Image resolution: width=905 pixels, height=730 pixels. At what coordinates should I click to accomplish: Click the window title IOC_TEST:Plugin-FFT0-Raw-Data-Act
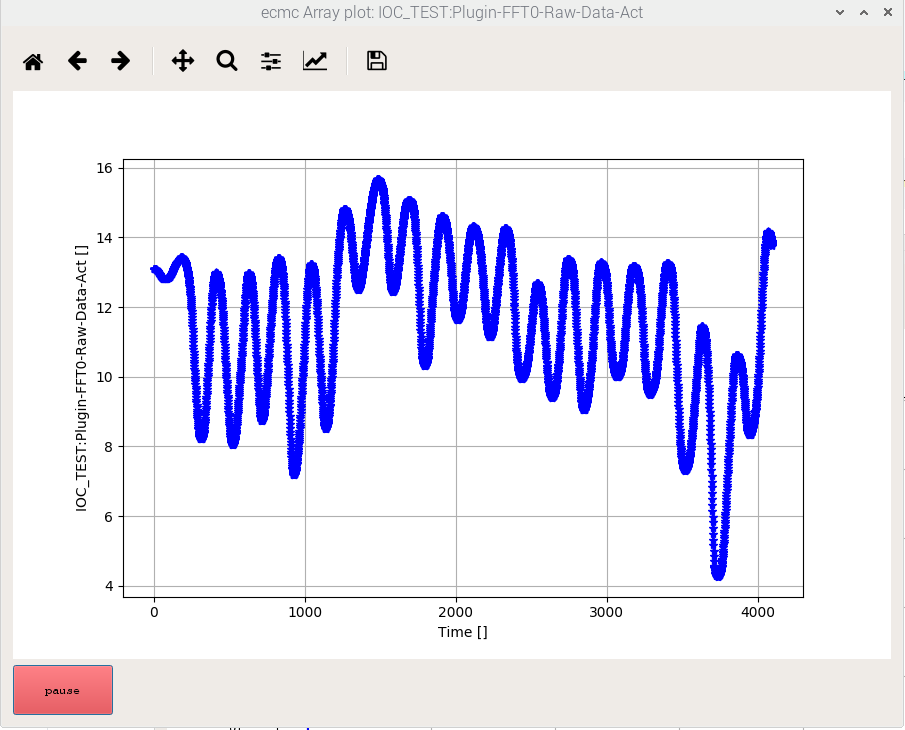pos(452,12)
